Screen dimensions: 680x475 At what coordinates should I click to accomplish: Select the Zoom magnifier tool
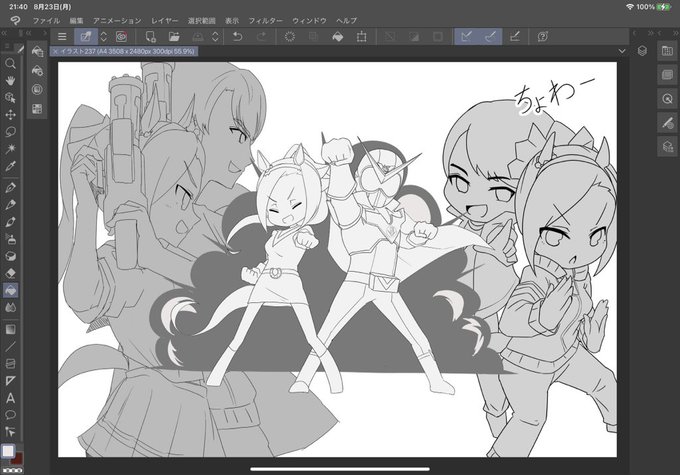[x=10, y=64]
